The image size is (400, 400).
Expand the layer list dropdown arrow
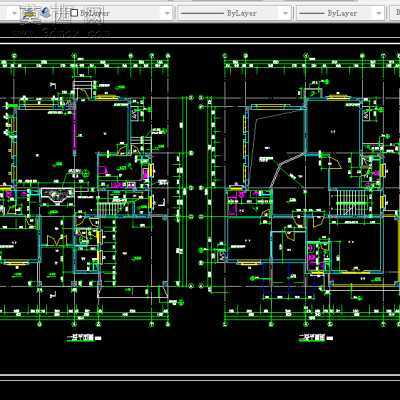click(x=14, y=13)
